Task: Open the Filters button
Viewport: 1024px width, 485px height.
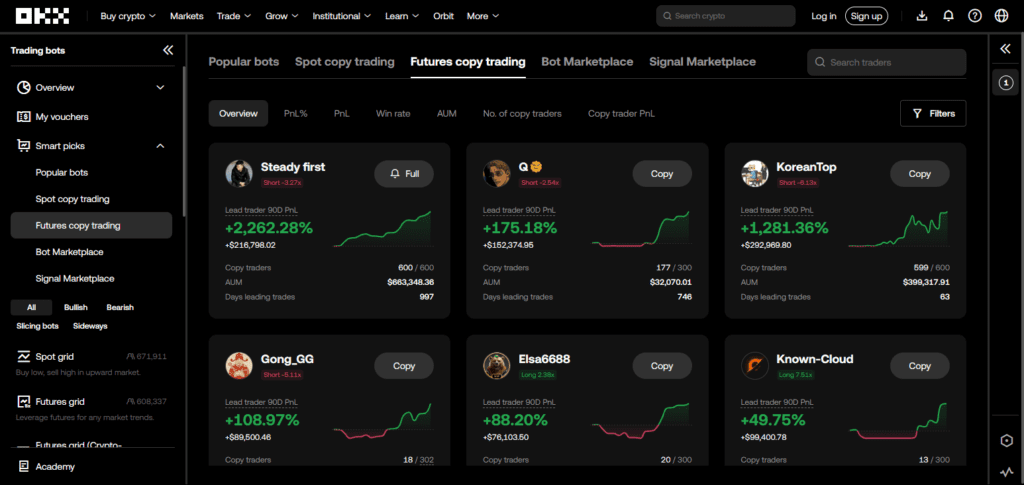Action: (933, 114)
